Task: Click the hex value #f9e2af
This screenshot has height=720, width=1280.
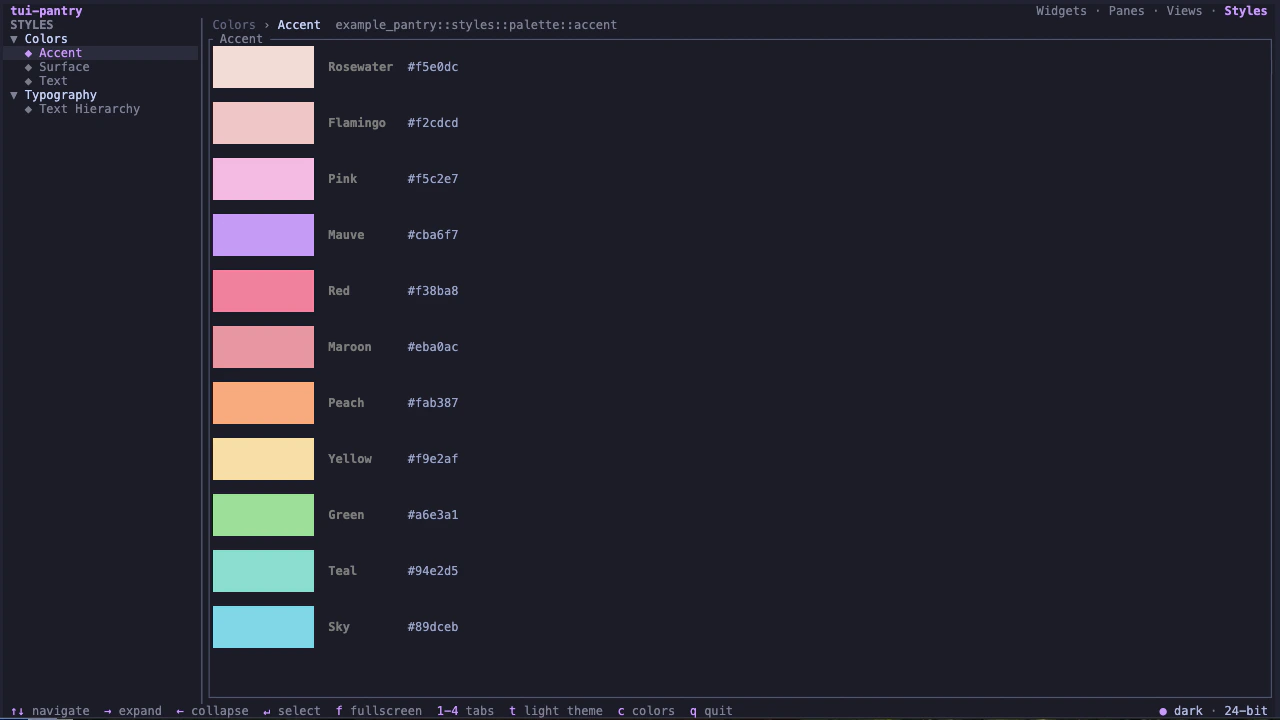Action: [x=433, y=459]
